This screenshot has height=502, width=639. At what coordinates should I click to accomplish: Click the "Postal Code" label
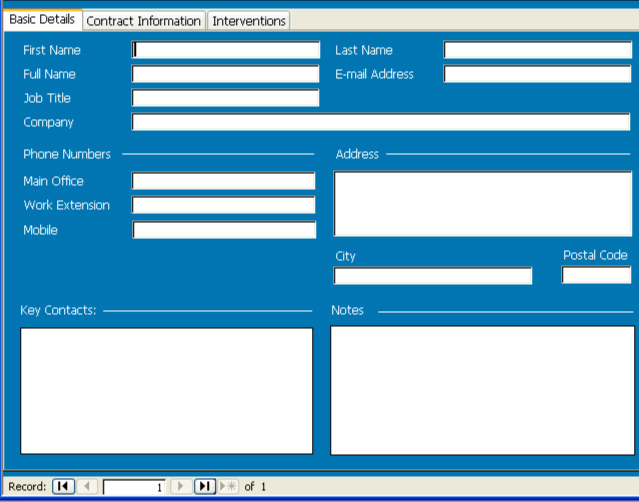(x=595, y=255)
